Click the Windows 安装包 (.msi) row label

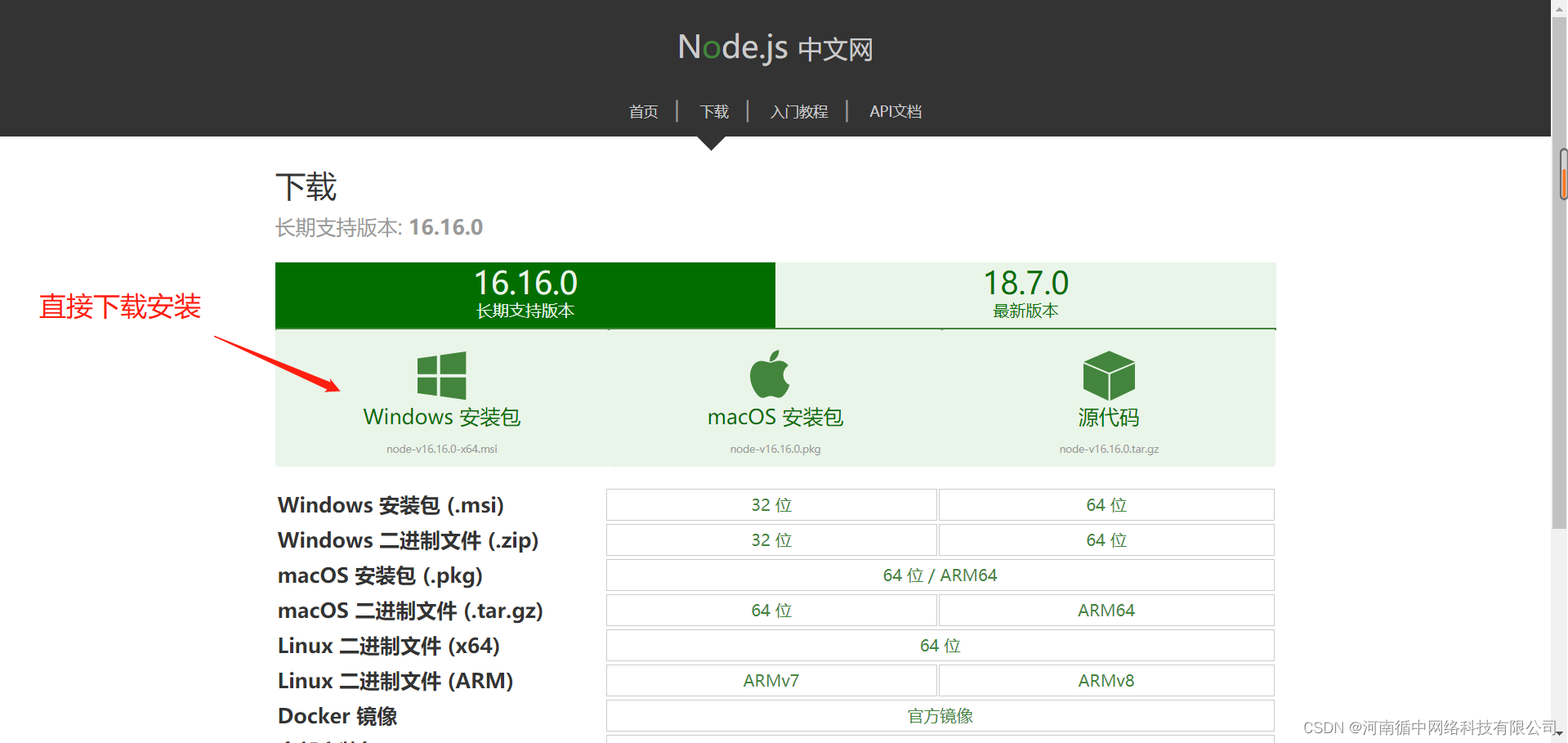pos(391,505)
